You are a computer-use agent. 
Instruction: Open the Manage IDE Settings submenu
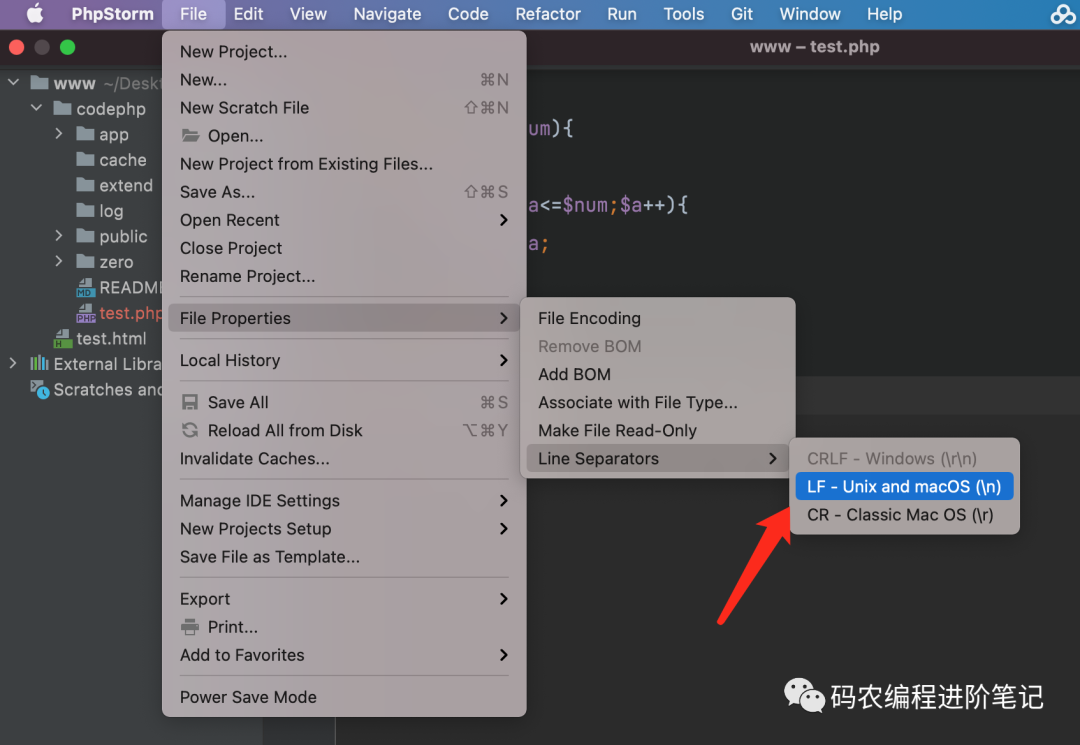point(344,501)
